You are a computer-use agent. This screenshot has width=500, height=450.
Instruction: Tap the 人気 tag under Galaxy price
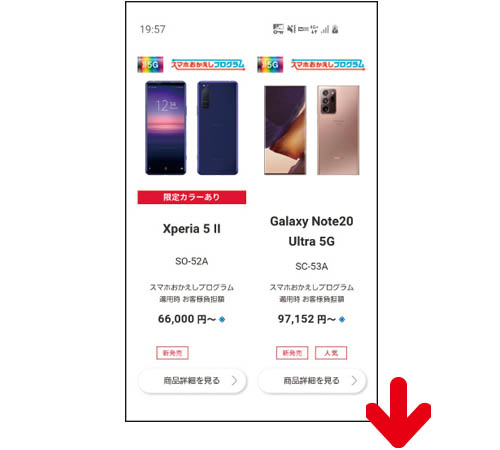(x=331, y=353)
